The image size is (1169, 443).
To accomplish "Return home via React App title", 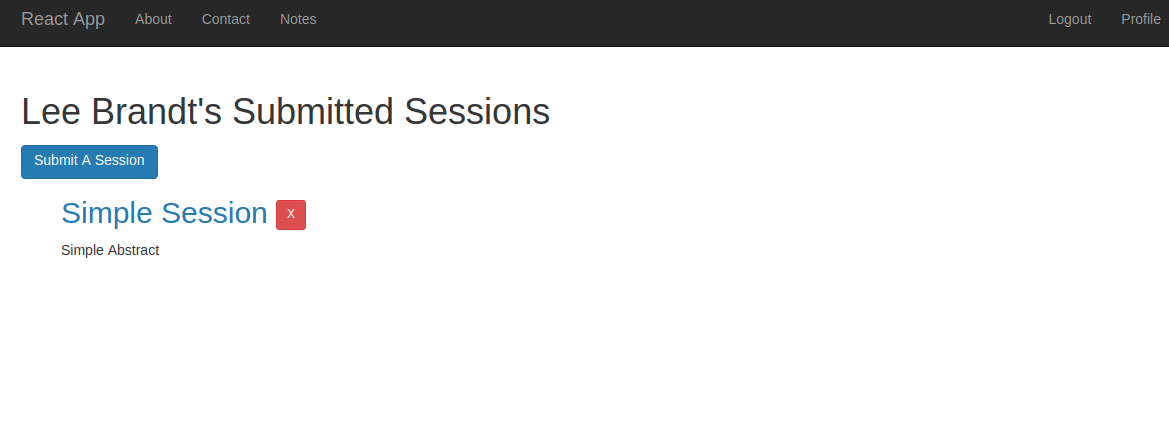I will click(63, 19).
